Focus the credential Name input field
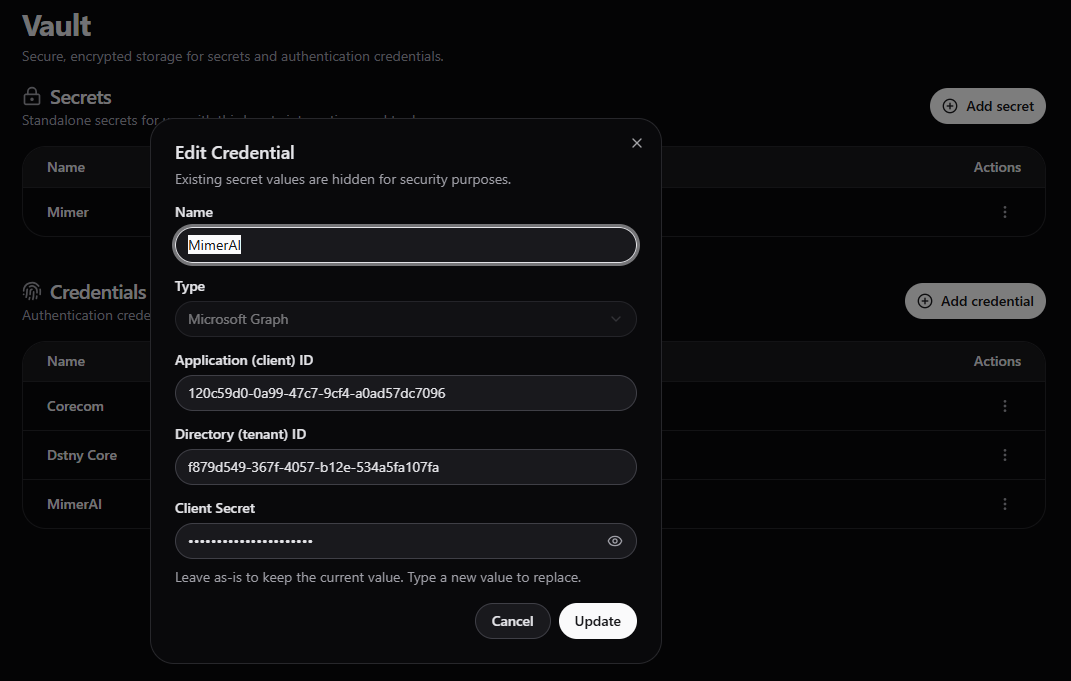This screenshot has width=1071, height=681. click(405, 245)
